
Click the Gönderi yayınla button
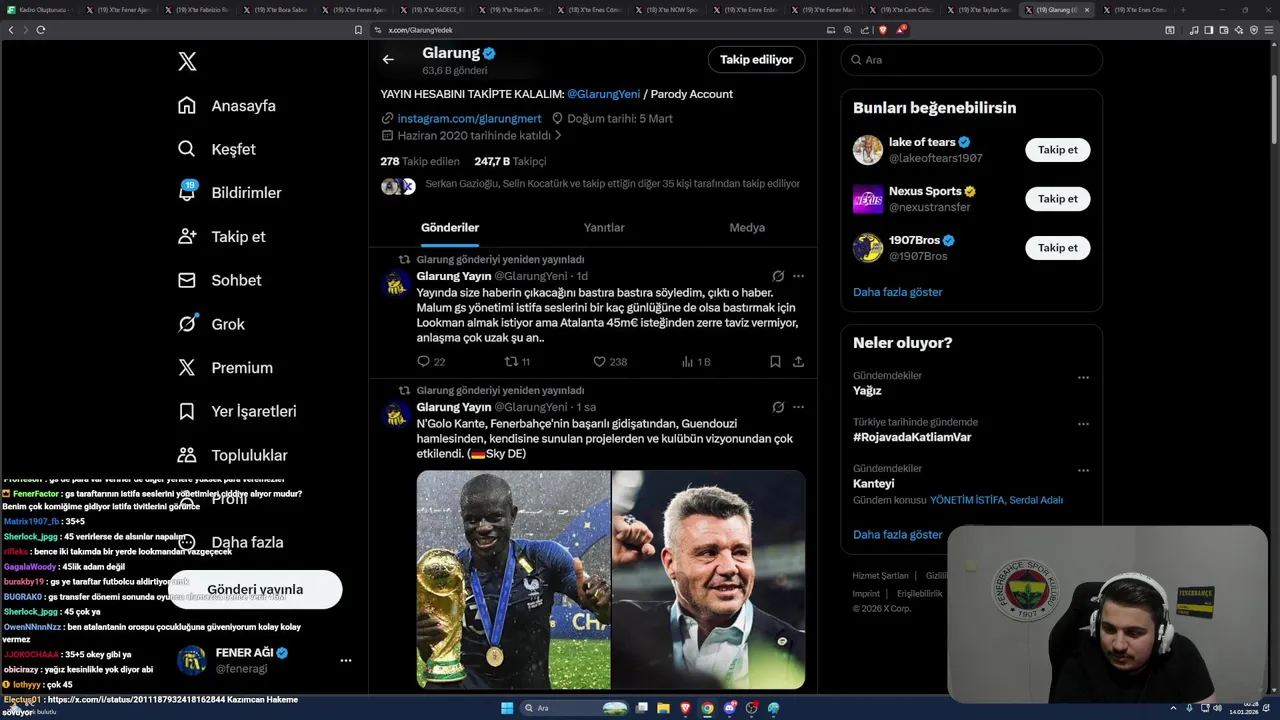point(255,589)
